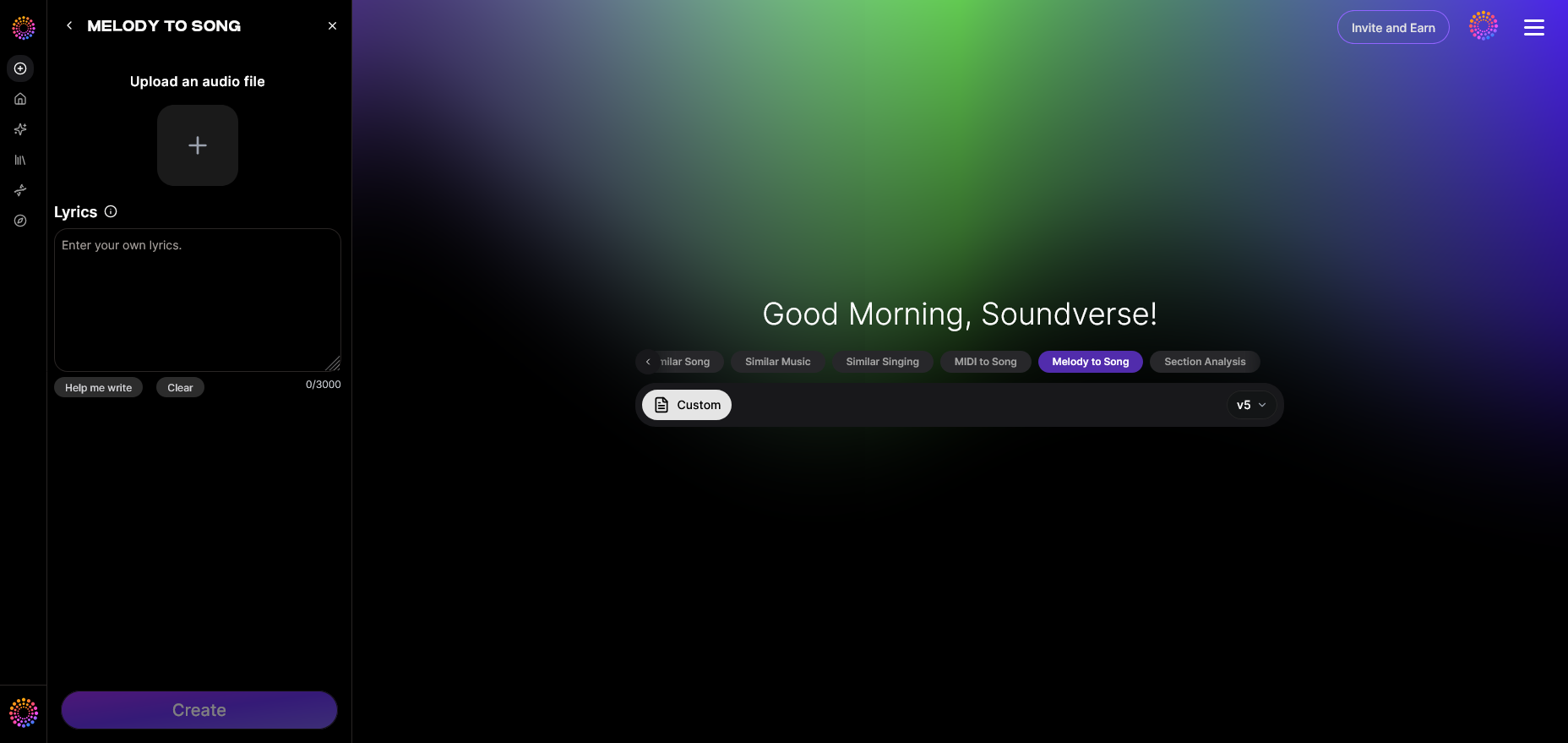Viewport: 1568px width, 743px height.
Task: Open the Library sidebar icon
Action: [x=20, y=160]
